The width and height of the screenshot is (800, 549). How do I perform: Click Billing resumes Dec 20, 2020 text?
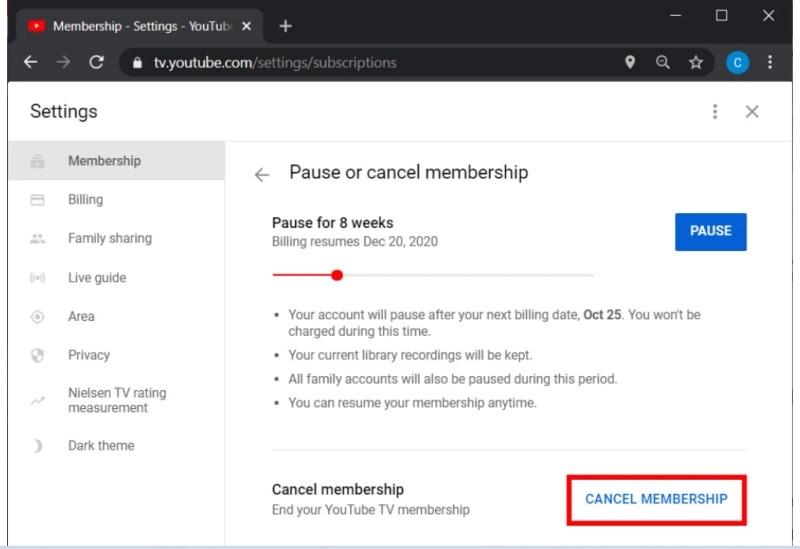pyautogui.click(x=355, y=241)
